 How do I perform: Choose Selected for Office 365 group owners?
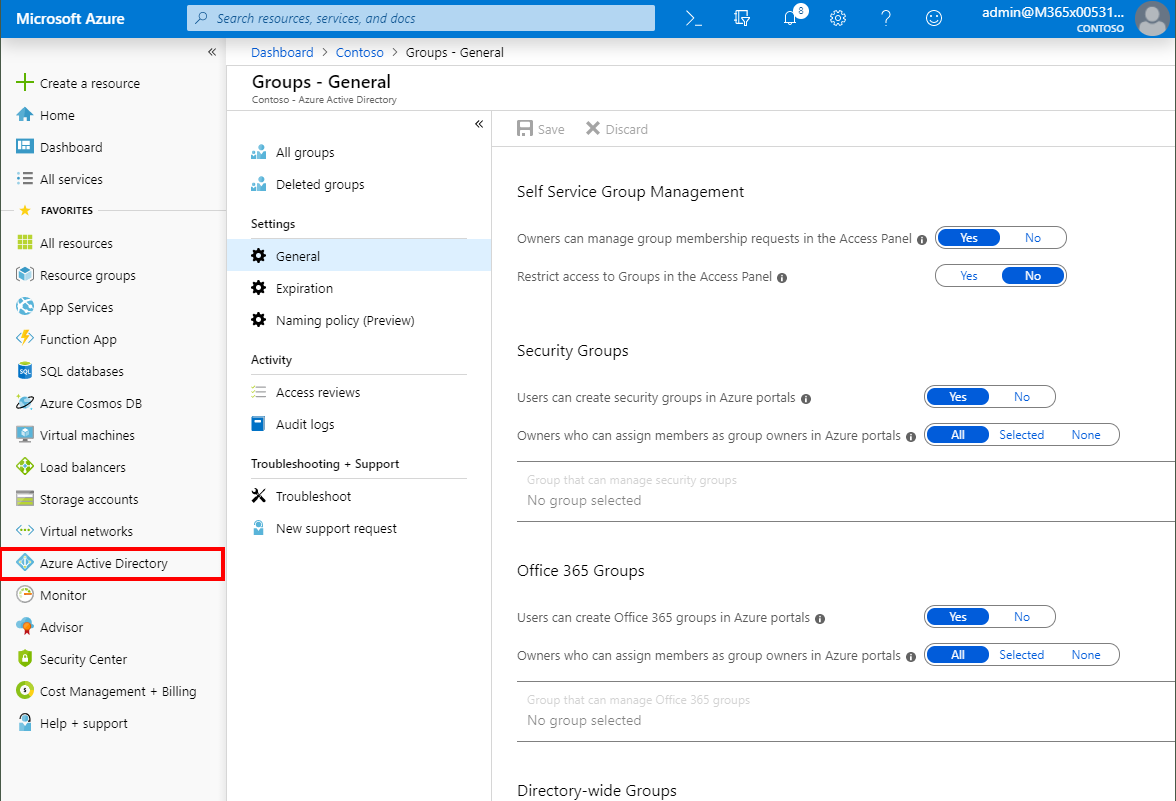pos(1021,655)
